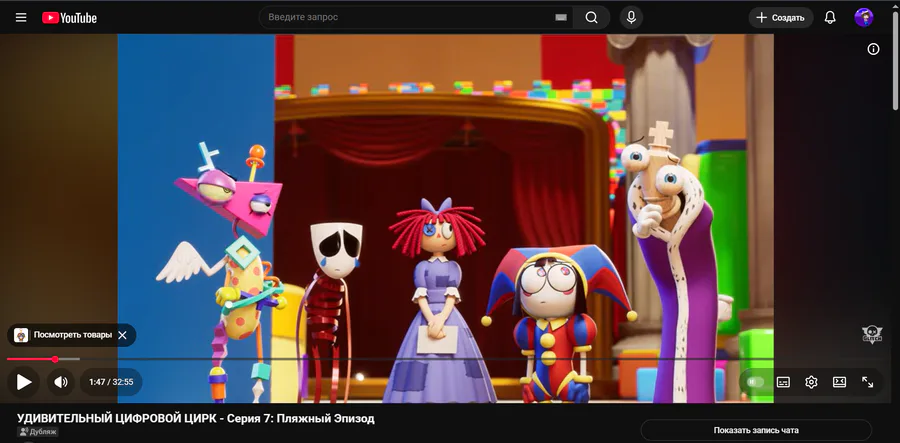The image size is (900, 443).
Task: Play the paused video
Action: pyautogui.click(x=24, y=382)
